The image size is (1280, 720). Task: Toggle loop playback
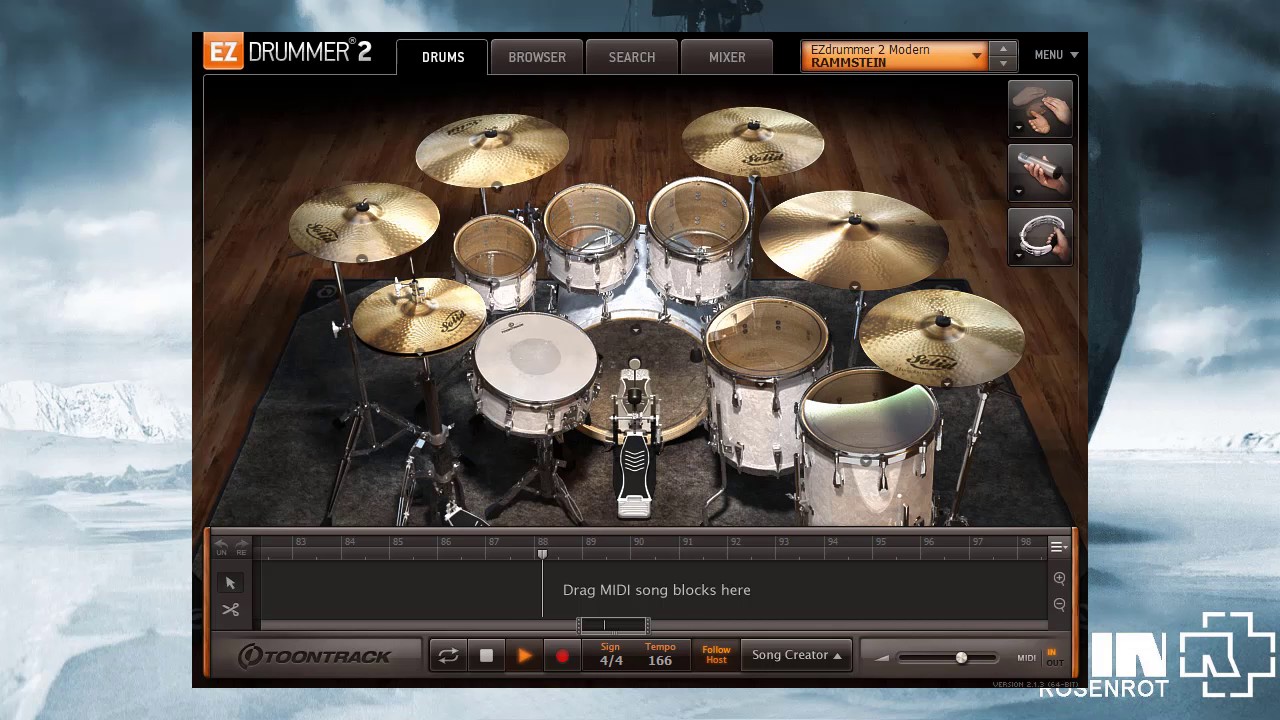tap(448, 656)
